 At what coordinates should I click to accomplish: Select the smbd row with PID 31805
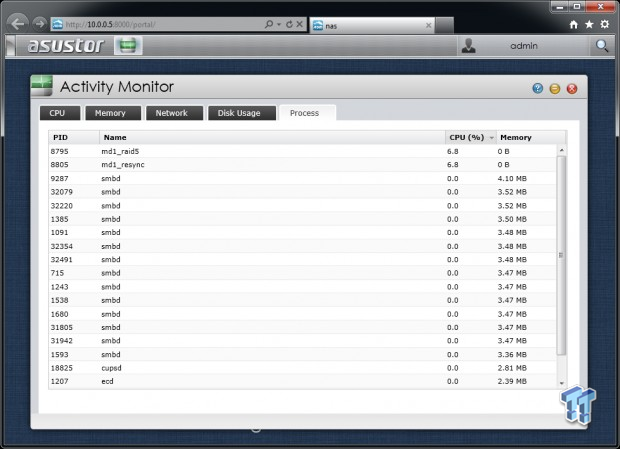click(x=302, y=327)
